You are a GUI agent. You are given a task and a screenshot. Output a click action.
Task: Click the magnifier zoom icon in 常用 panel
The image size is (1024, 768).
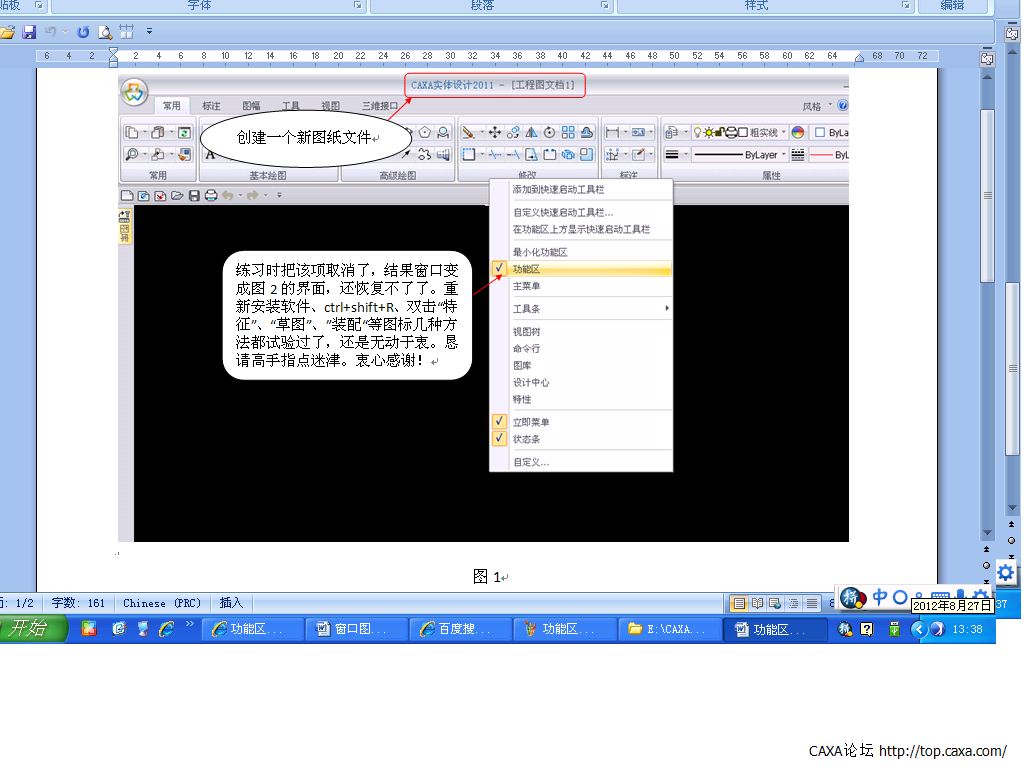[x=132, y=154]
